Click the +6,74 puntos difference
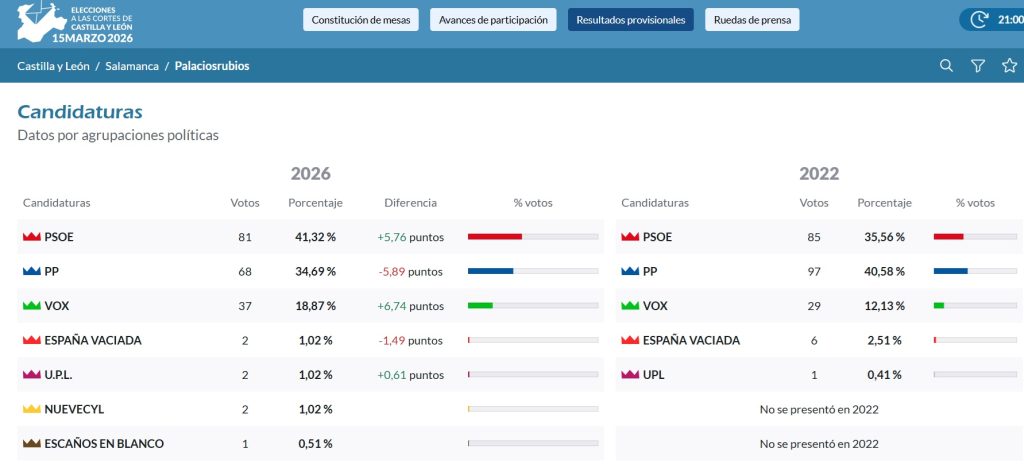The image size is (1024, 468). (410, 306)
